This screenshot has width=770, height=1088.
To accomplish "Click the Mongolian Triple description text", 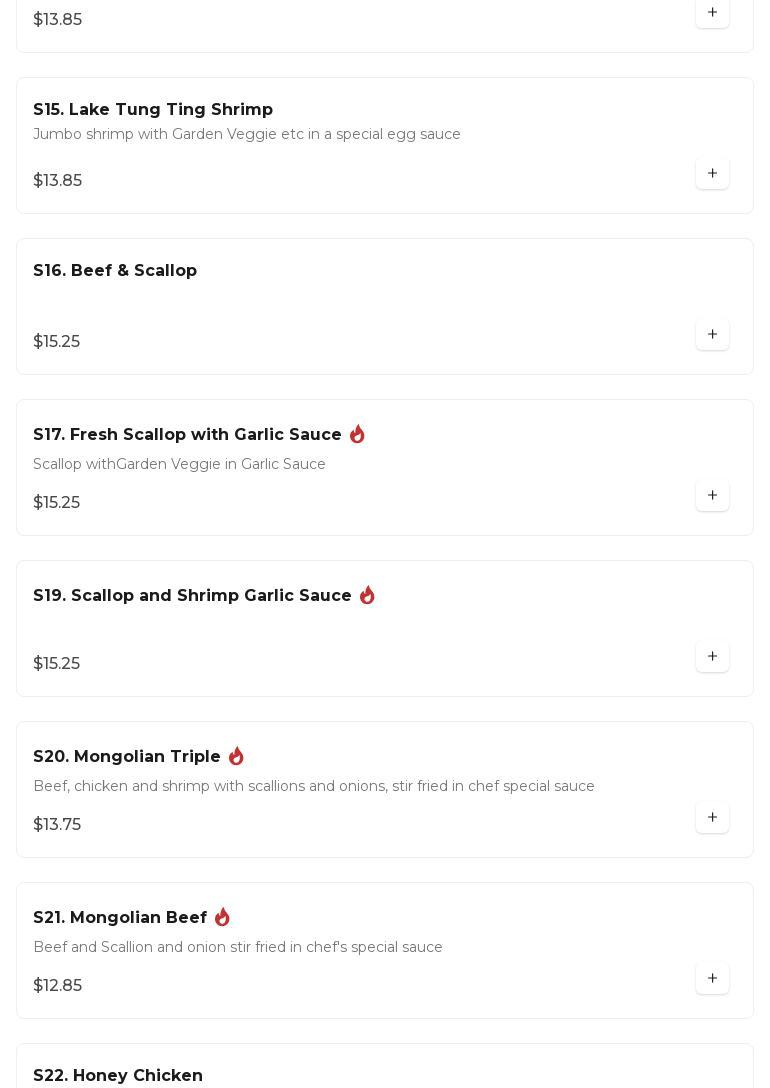I will (x=314, y=786).
